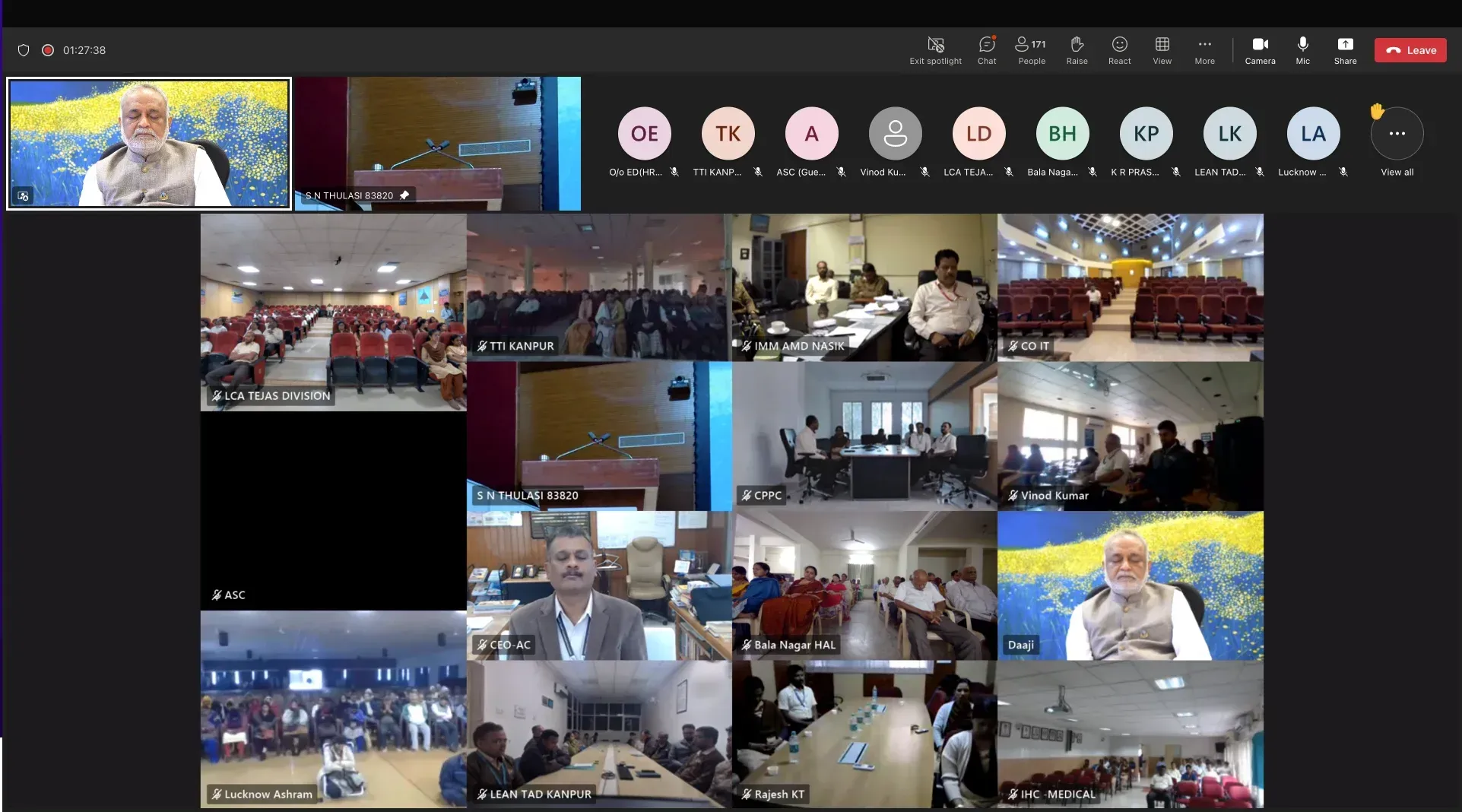The image size is (1462, 812).
Task: Click the pin icon next to S N THULASI 83820
Action: pos(404,195)
